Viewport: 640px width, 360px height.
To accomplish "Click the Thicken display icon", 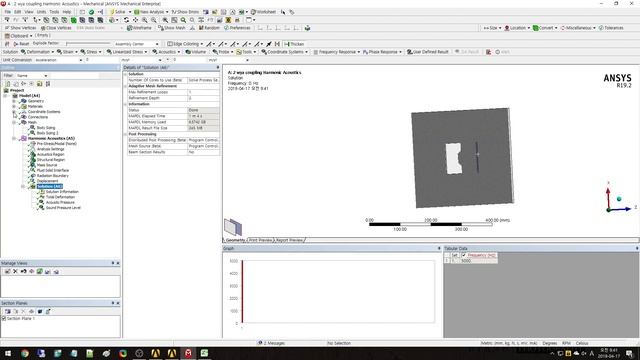I will tap(287, 44).
